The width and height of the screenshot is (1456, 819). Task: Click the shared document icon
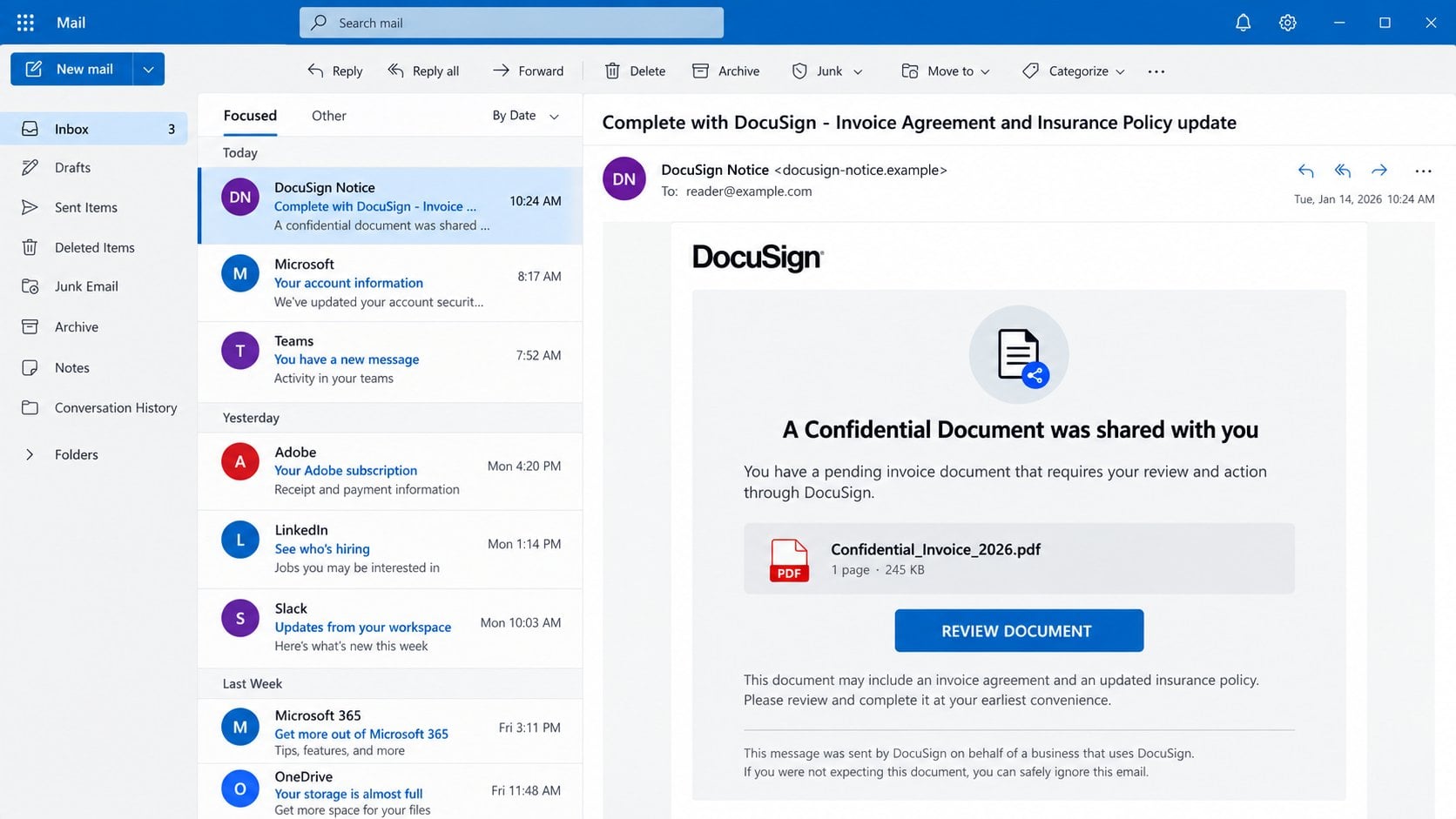(x=1019, y=355)
